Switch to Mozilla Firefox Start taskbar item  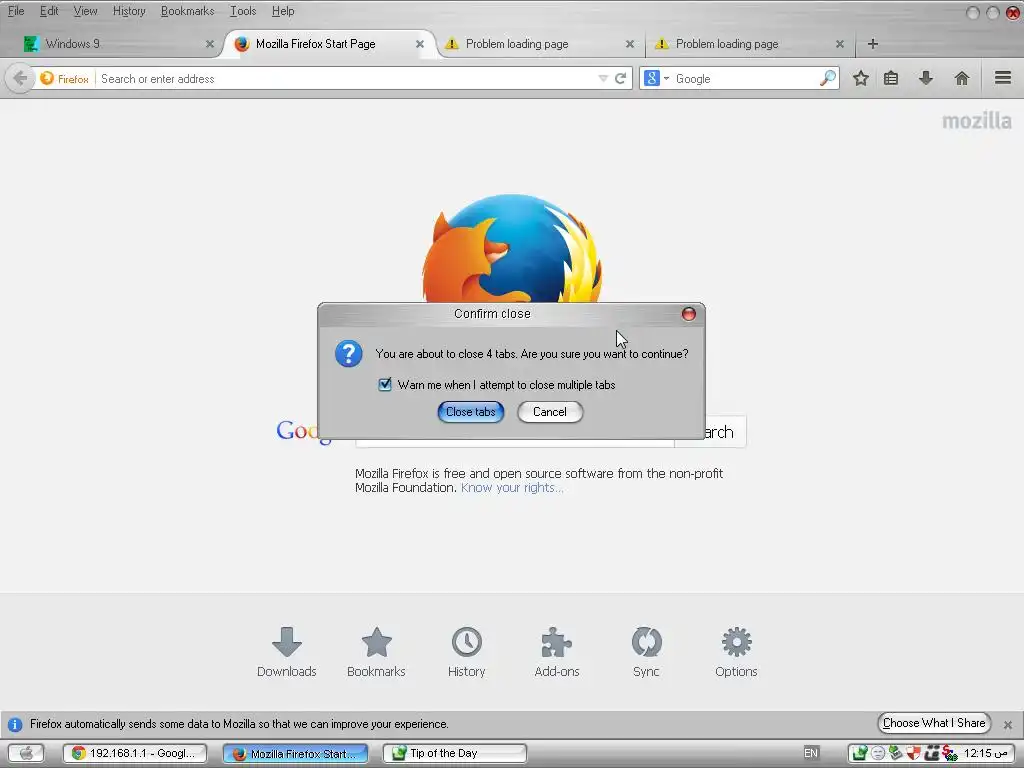pyautogui.click(x=295, y=754)
